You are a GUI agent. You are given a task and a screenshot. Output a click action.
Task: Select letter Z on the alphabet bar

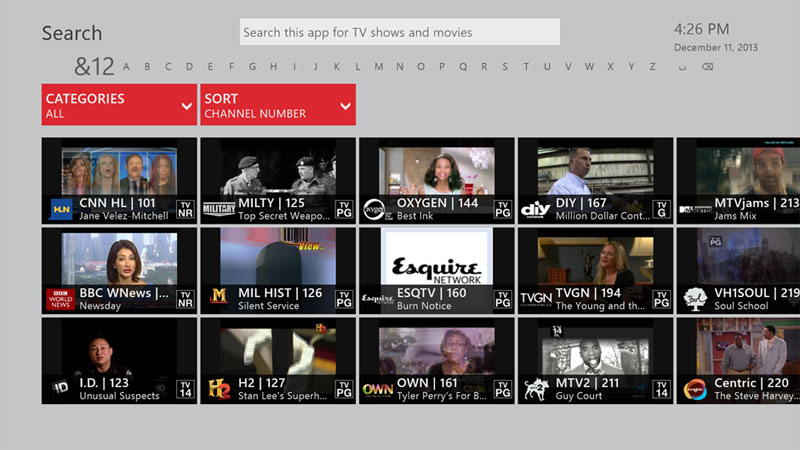tap(652, 67)
